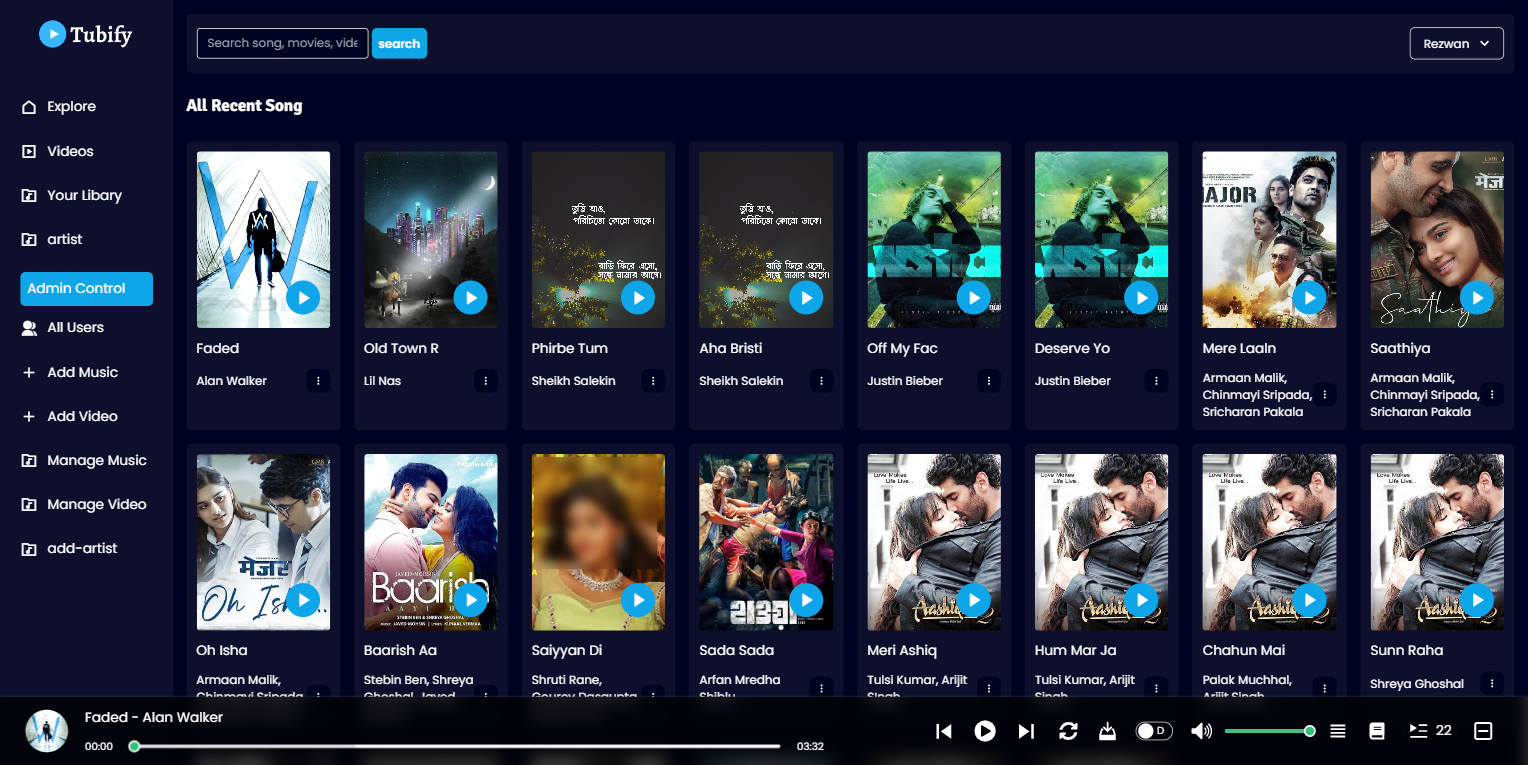Play the current track in the player bar
Image resolution: width=1528 pixels, height=765 pixels.
tap(985, 731)
